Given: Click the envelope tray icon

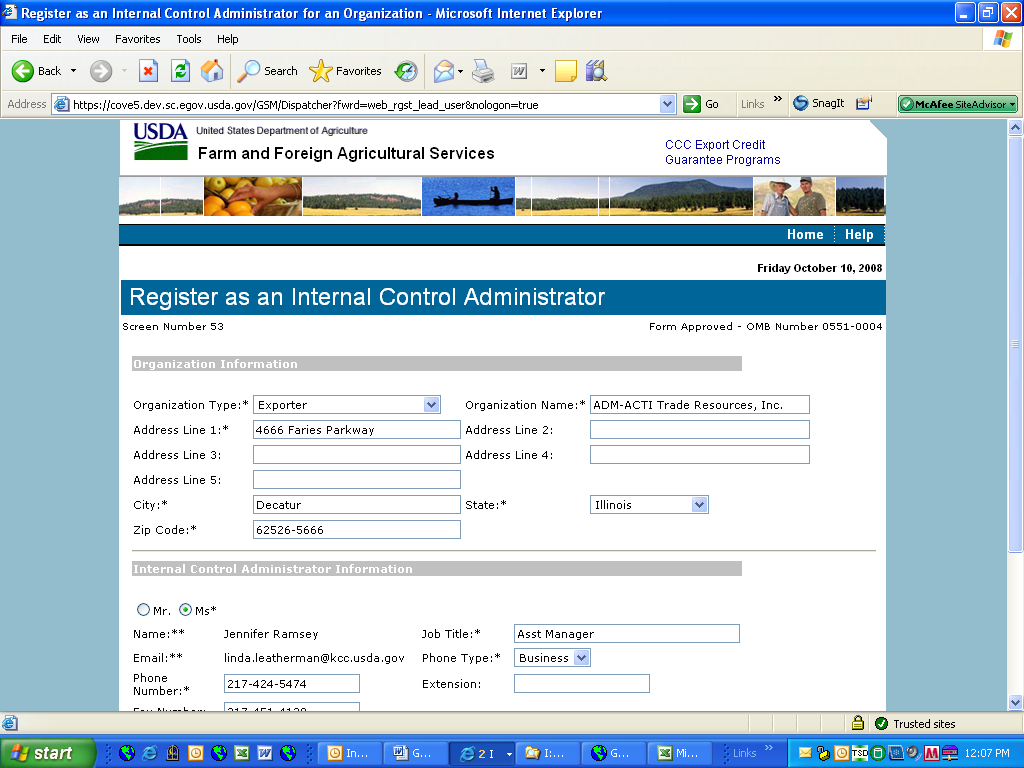Looking at the screenshot, I should 805,753.
